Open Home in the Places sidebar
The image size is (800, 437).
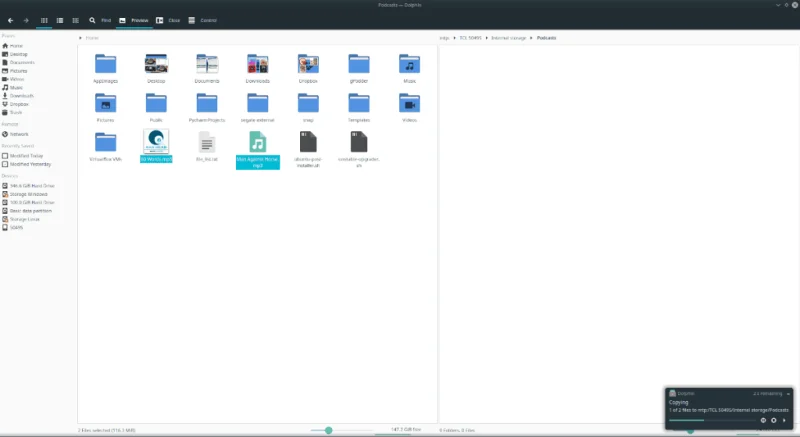13,46
